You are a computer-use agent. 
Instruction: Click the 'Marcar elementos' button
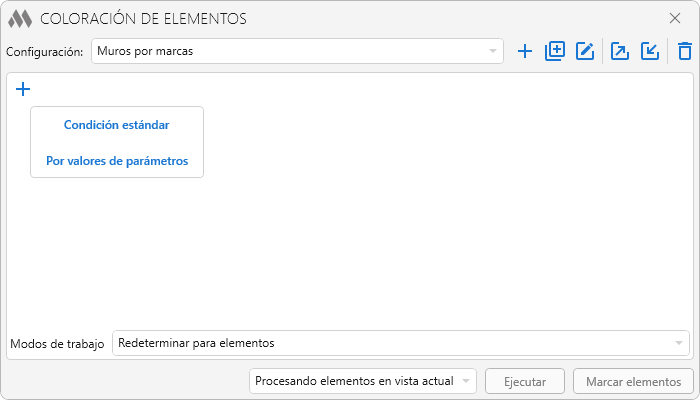click(633, 381)
